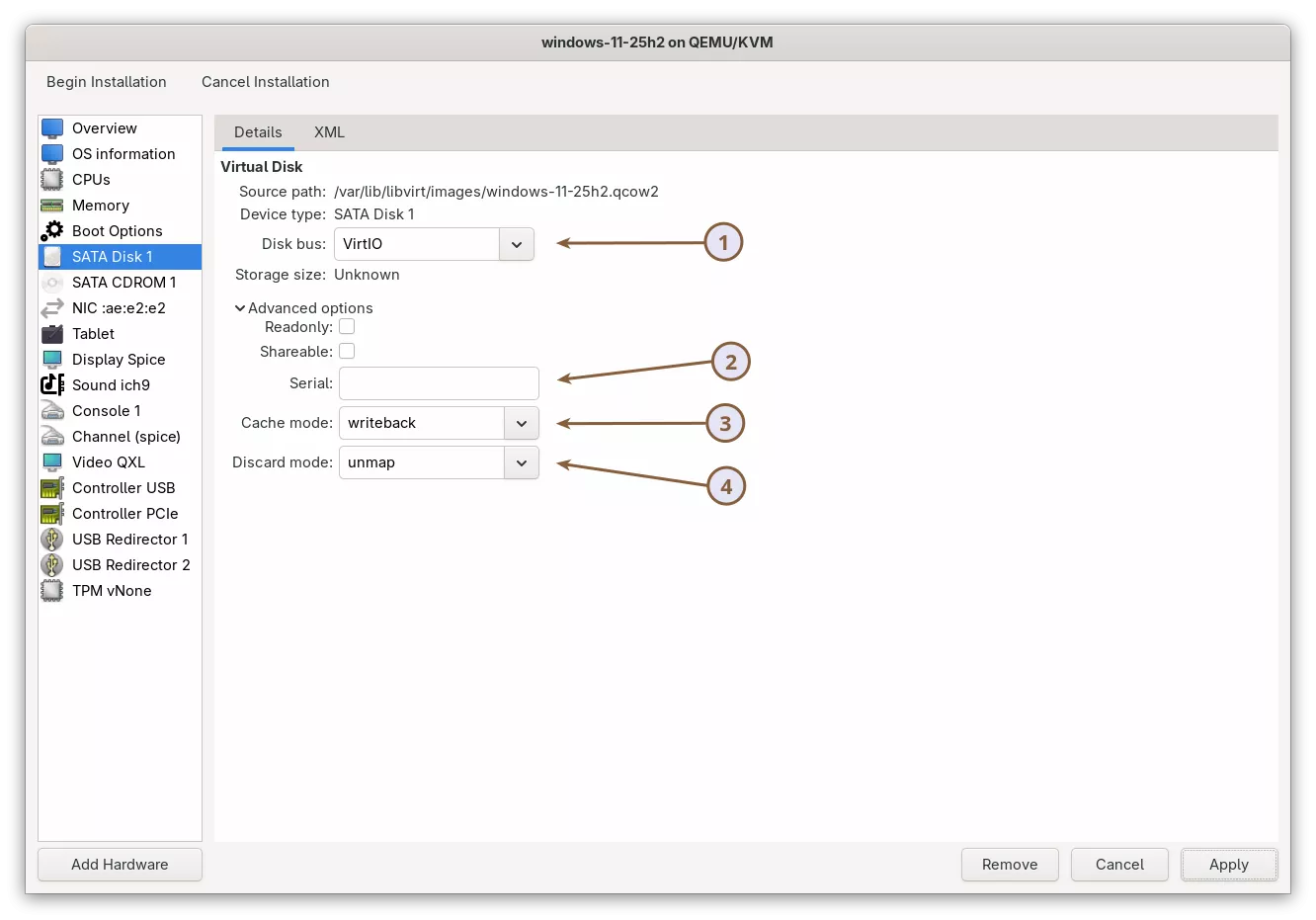The height and width of the screenshot is (920, 1316).
Task: Switch to the Details tab
Action: point(258,132)
